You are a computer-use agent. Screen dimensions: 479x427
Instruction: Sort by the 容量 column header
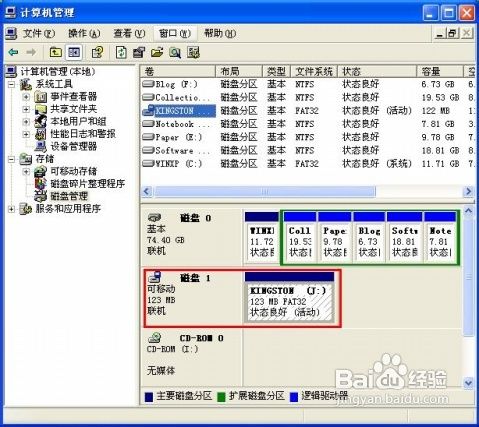point(440,71)
